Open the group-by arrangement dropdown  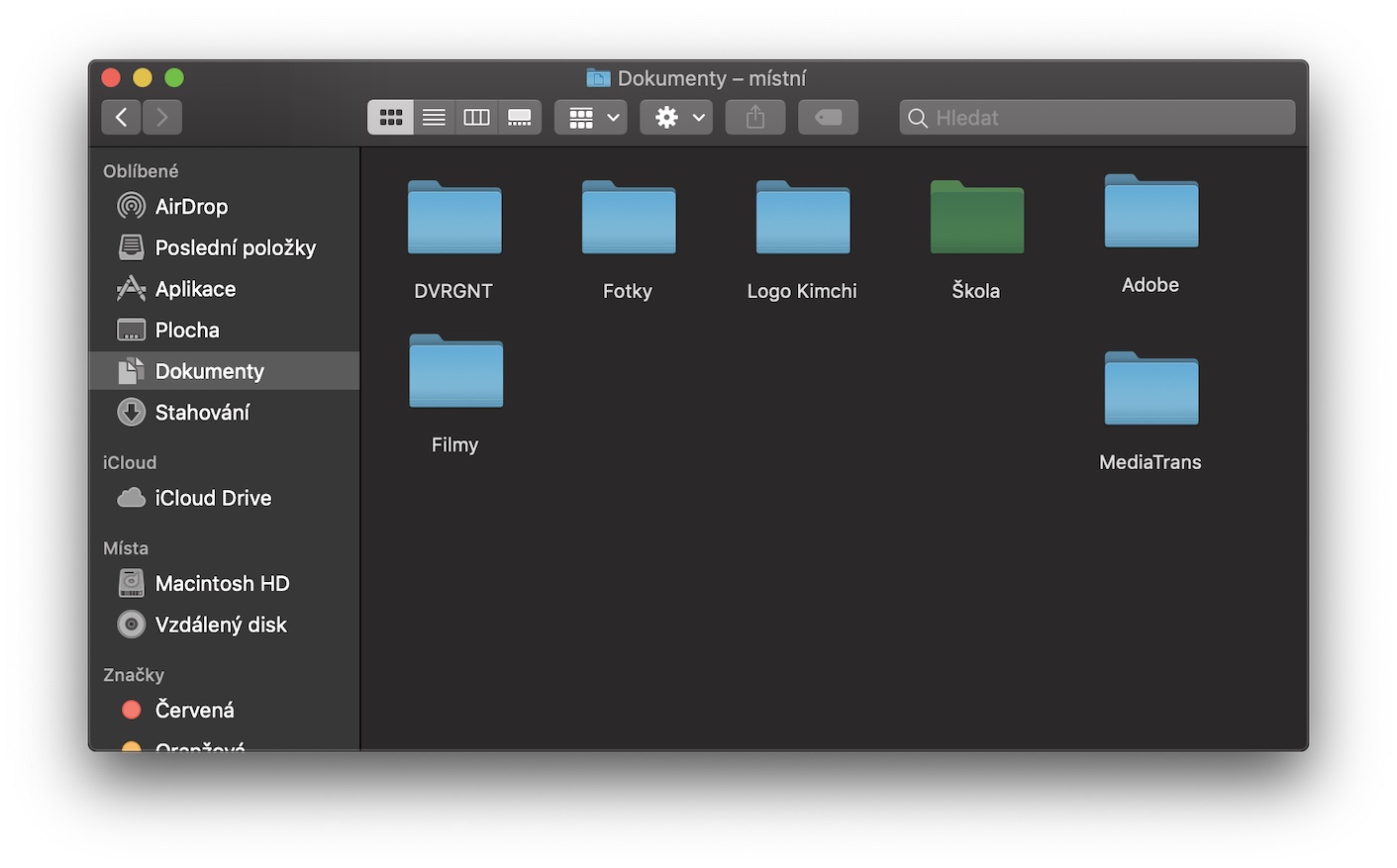[591, 118]
